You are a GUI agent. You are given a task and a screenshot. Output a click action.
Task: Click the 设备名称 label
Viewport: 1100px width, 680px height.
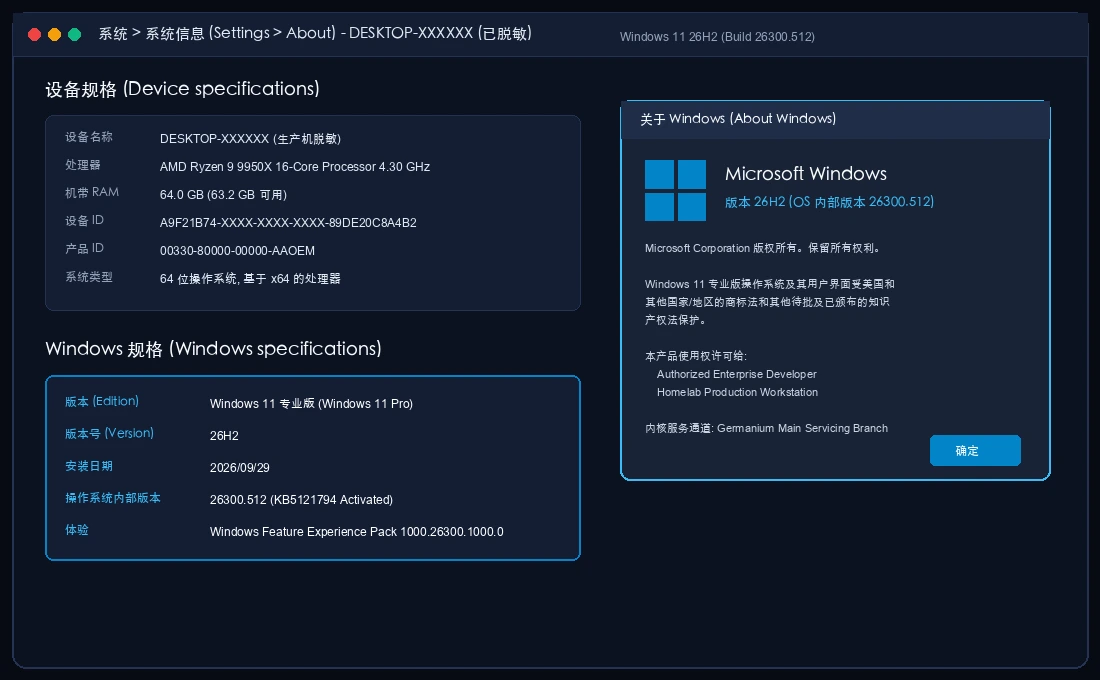(88, 137)
